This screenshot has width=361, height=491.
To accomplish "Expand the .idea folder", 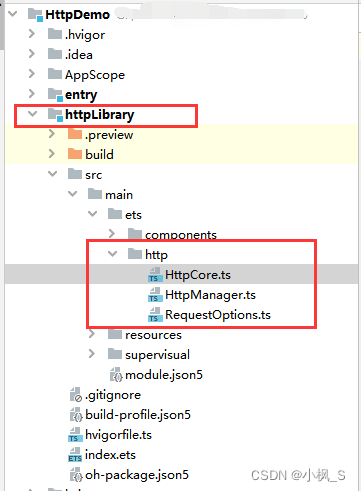I will pyautogui.click(x=32, y=54).
